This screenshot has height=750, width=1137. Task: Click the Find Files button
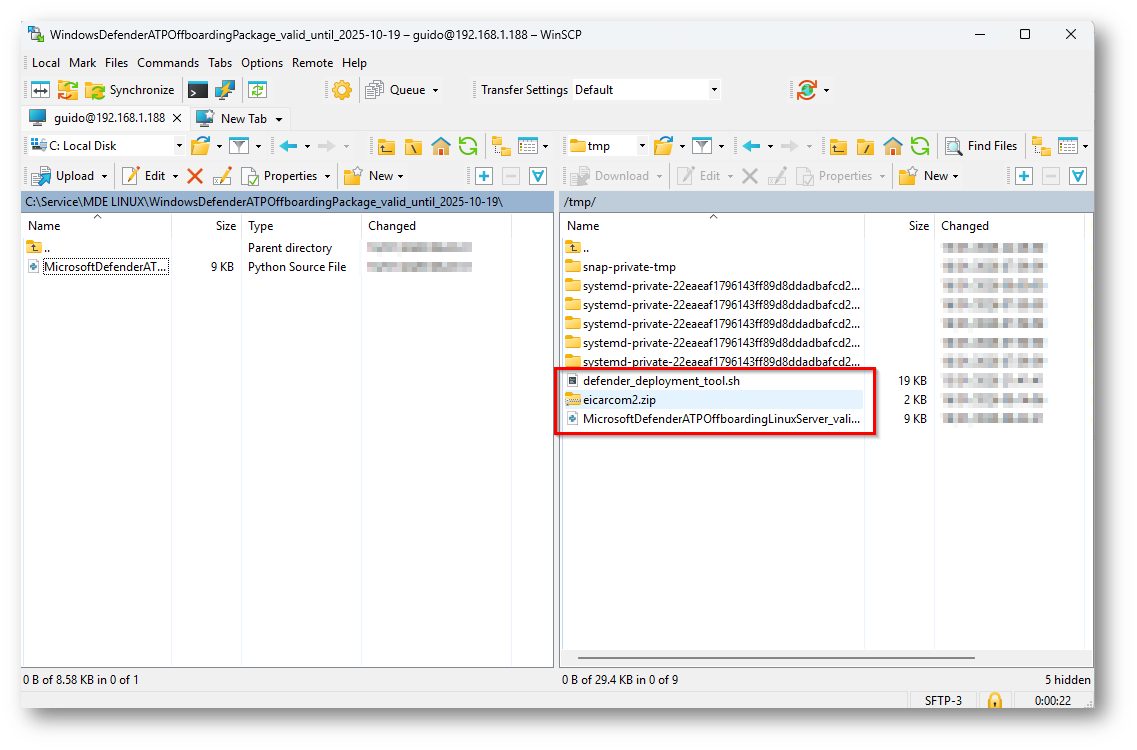981,146
